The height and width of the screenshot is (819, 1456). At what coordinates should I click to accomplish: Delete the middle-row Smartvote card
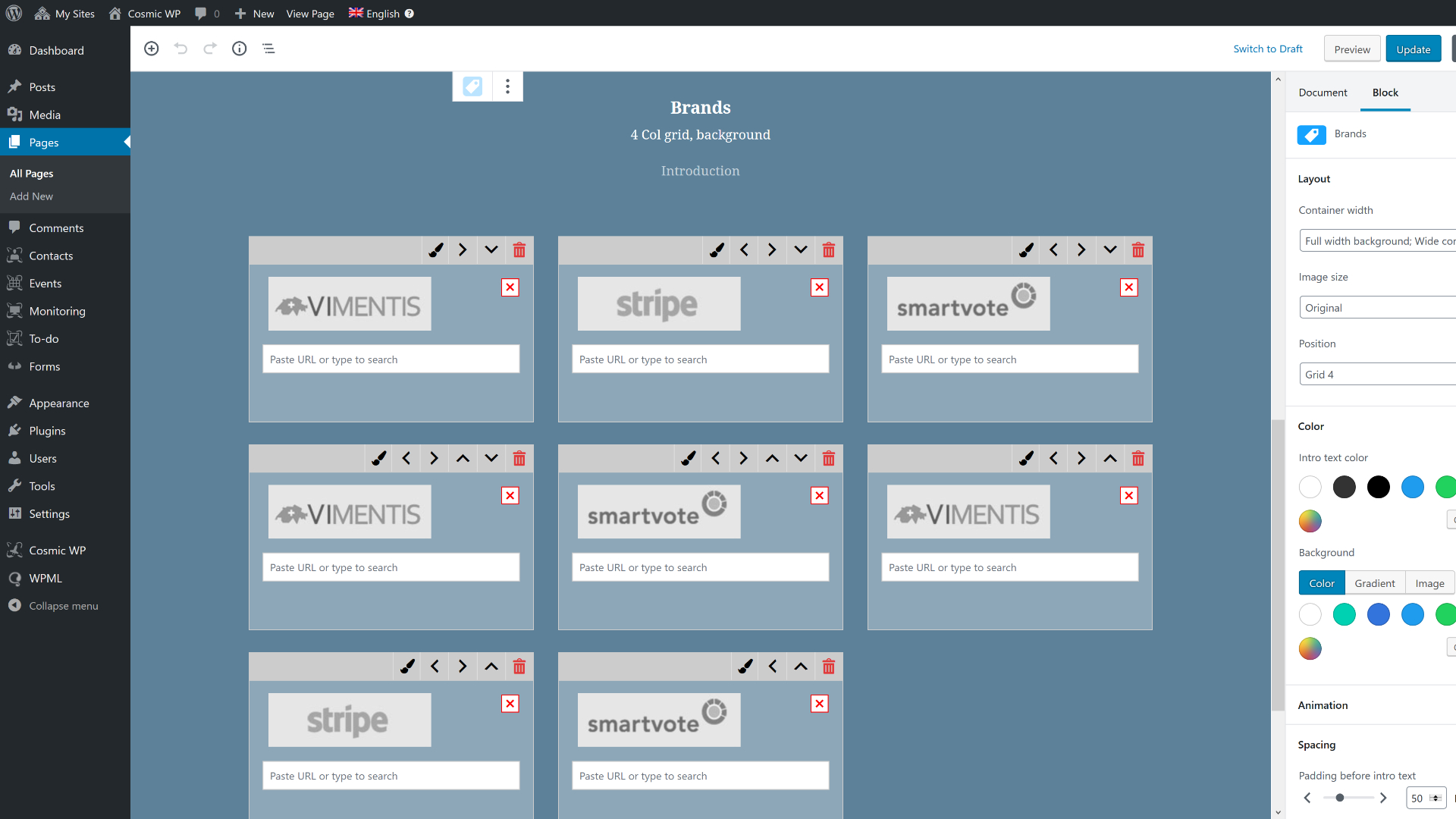coord(829,458)
